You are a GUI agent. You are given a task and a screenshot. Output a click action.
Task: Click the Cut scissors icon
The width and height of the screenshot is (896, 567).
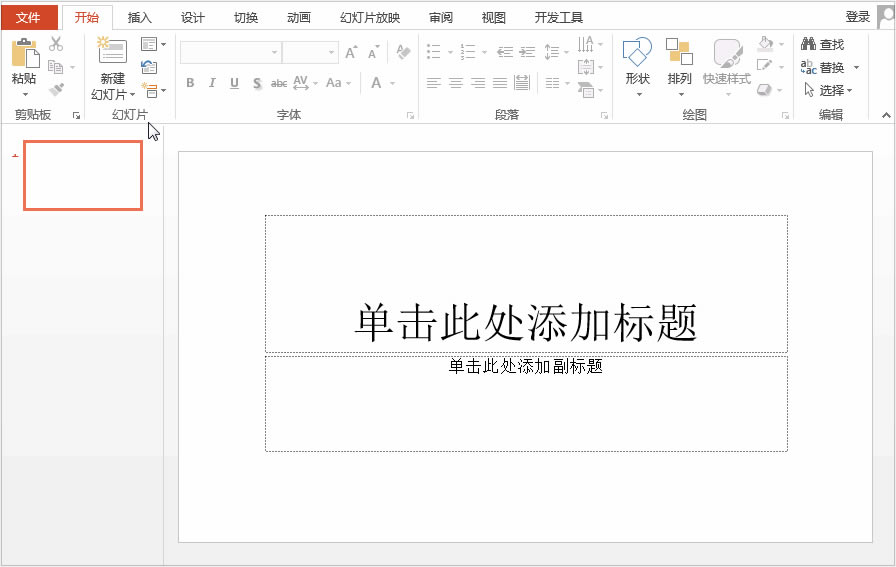(56, 44)
